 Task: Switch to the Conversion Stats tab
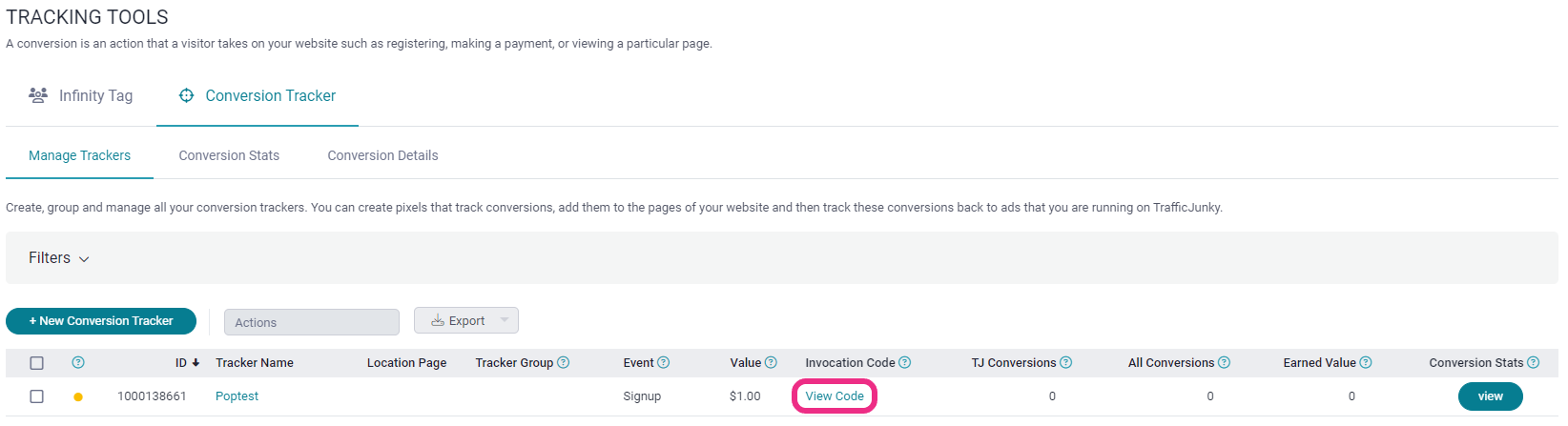229,155
